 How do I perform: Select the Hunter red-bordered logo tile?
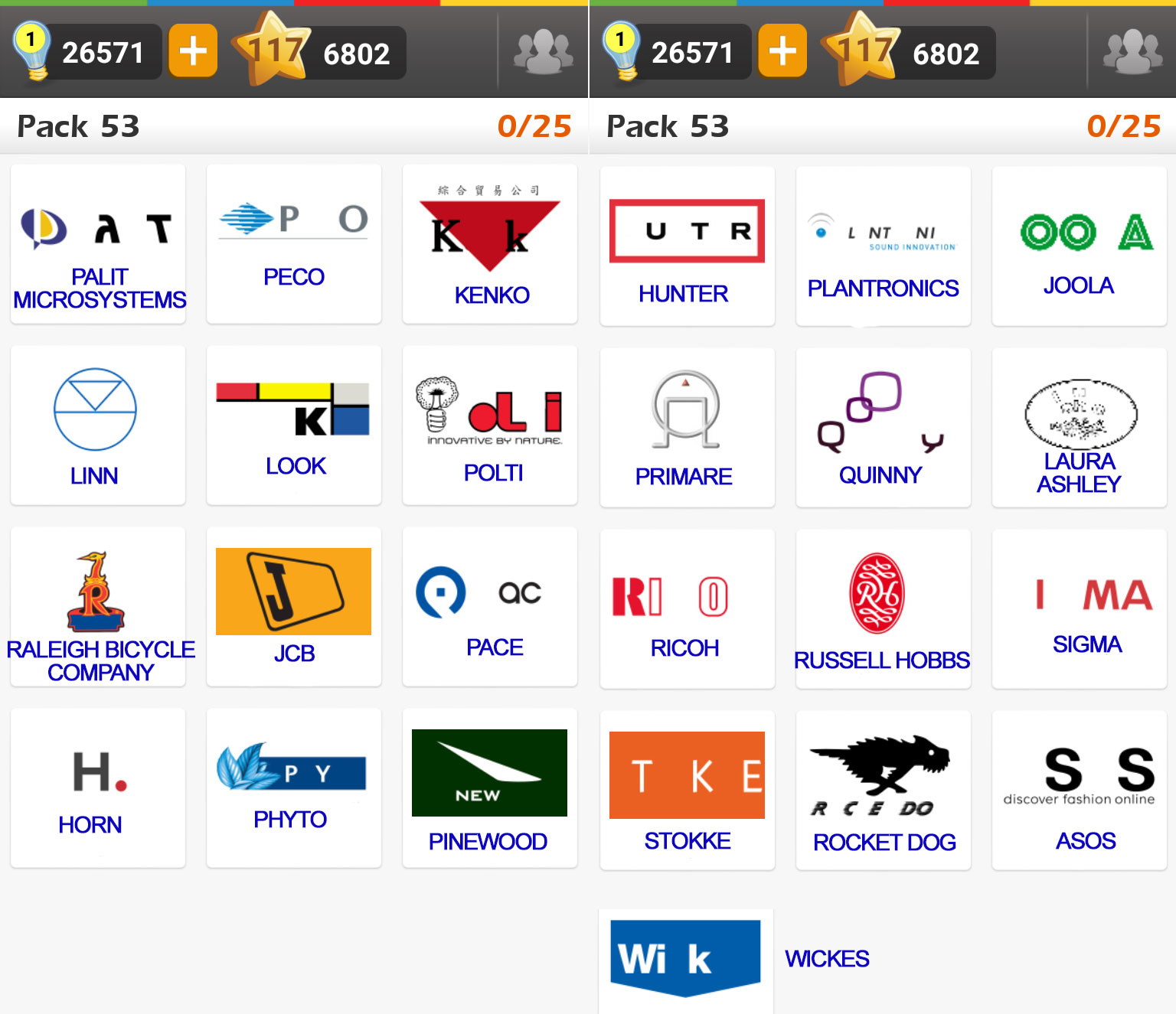pos(688,246)
